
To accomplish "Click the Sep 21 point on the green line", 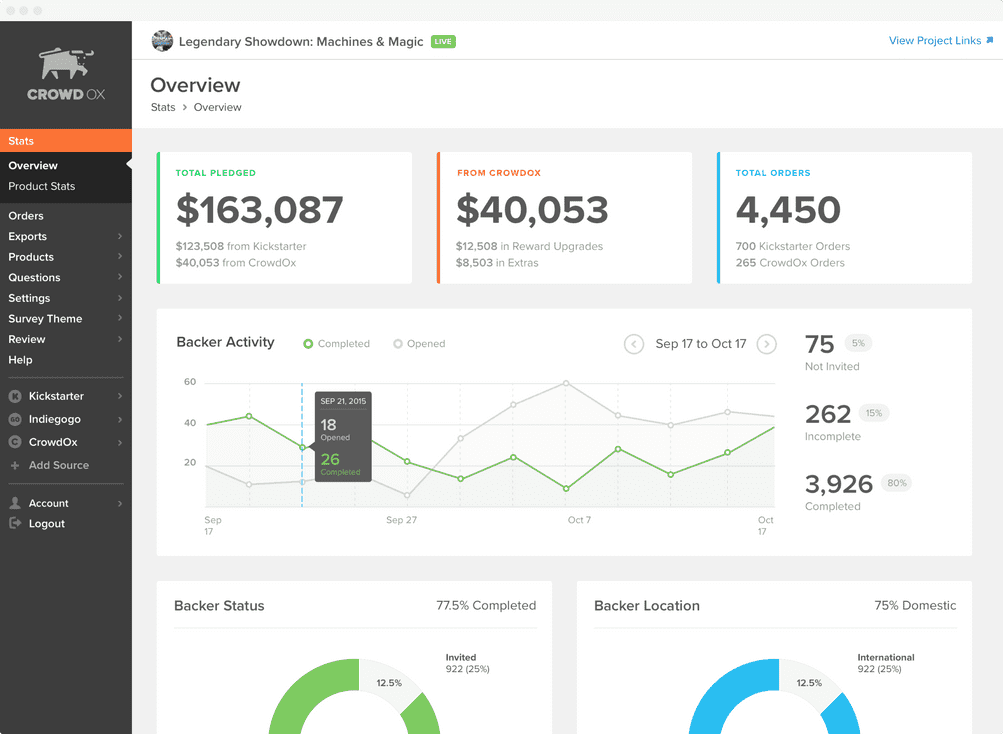I will pyautogui.click(x=303, y=447).
